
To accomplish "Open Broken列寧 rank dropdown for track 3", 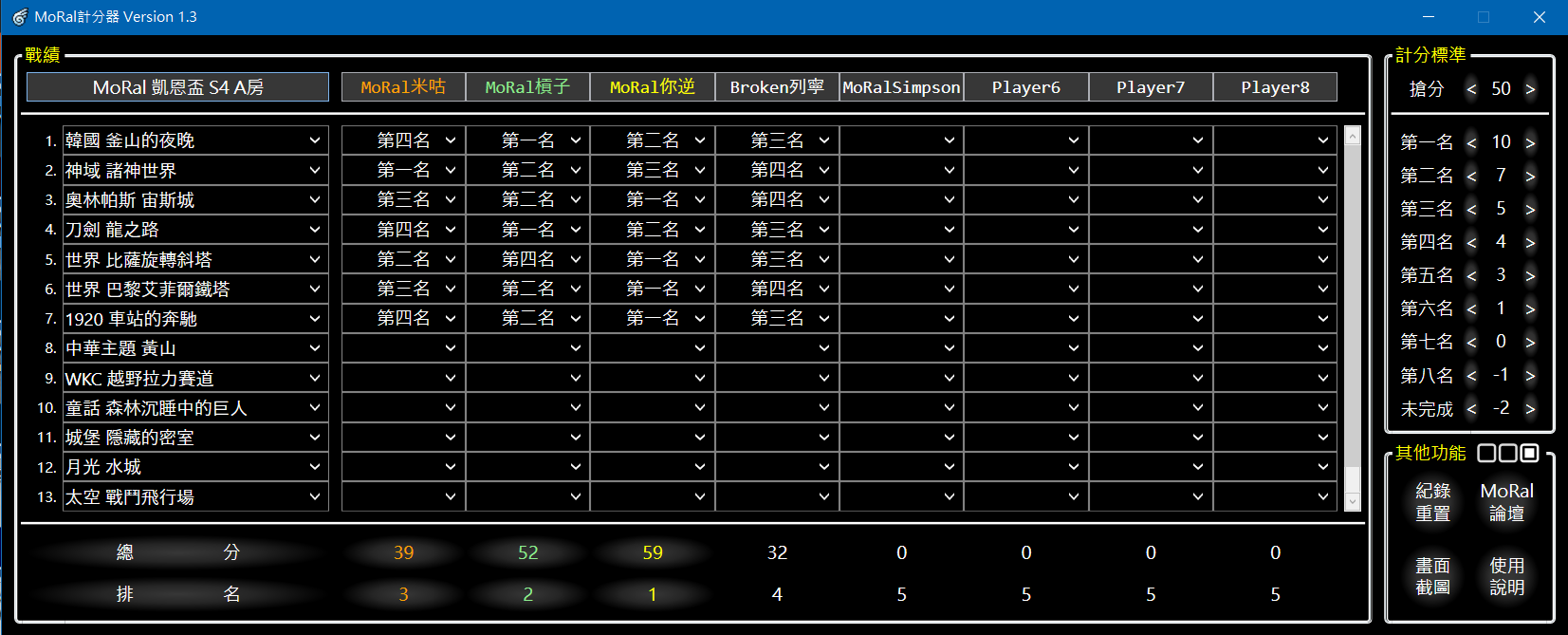I will 777,199.
